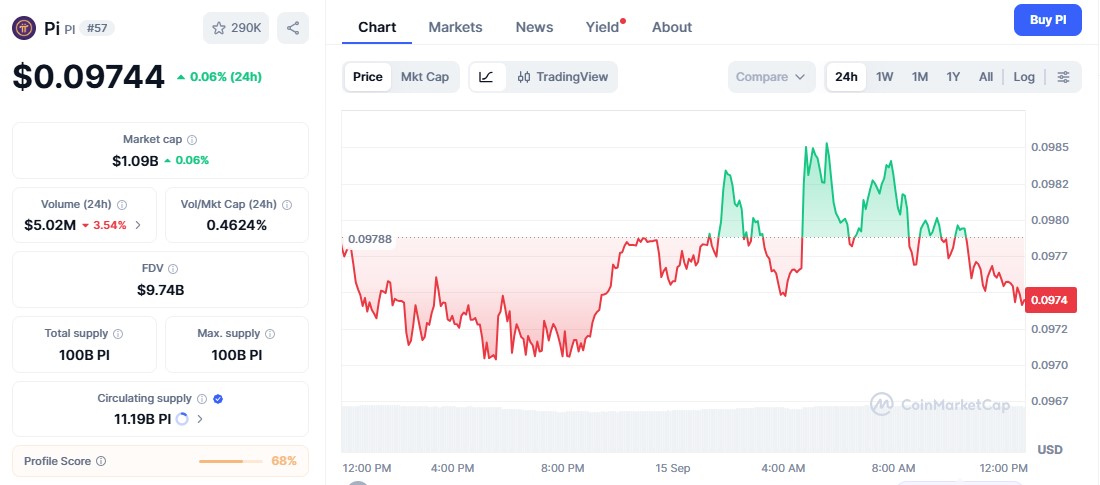The image size is (1100, 485).
Task: Click the 0.4624% Vol/Mkt Cap value
Action: coord(236,225)
